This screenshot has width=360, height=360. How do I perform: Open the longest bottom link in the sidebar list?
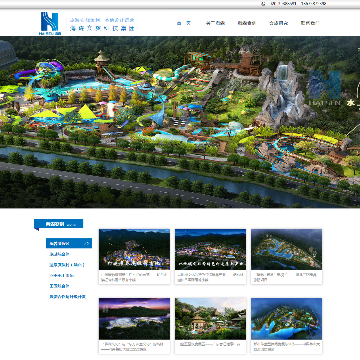point(68,297)
